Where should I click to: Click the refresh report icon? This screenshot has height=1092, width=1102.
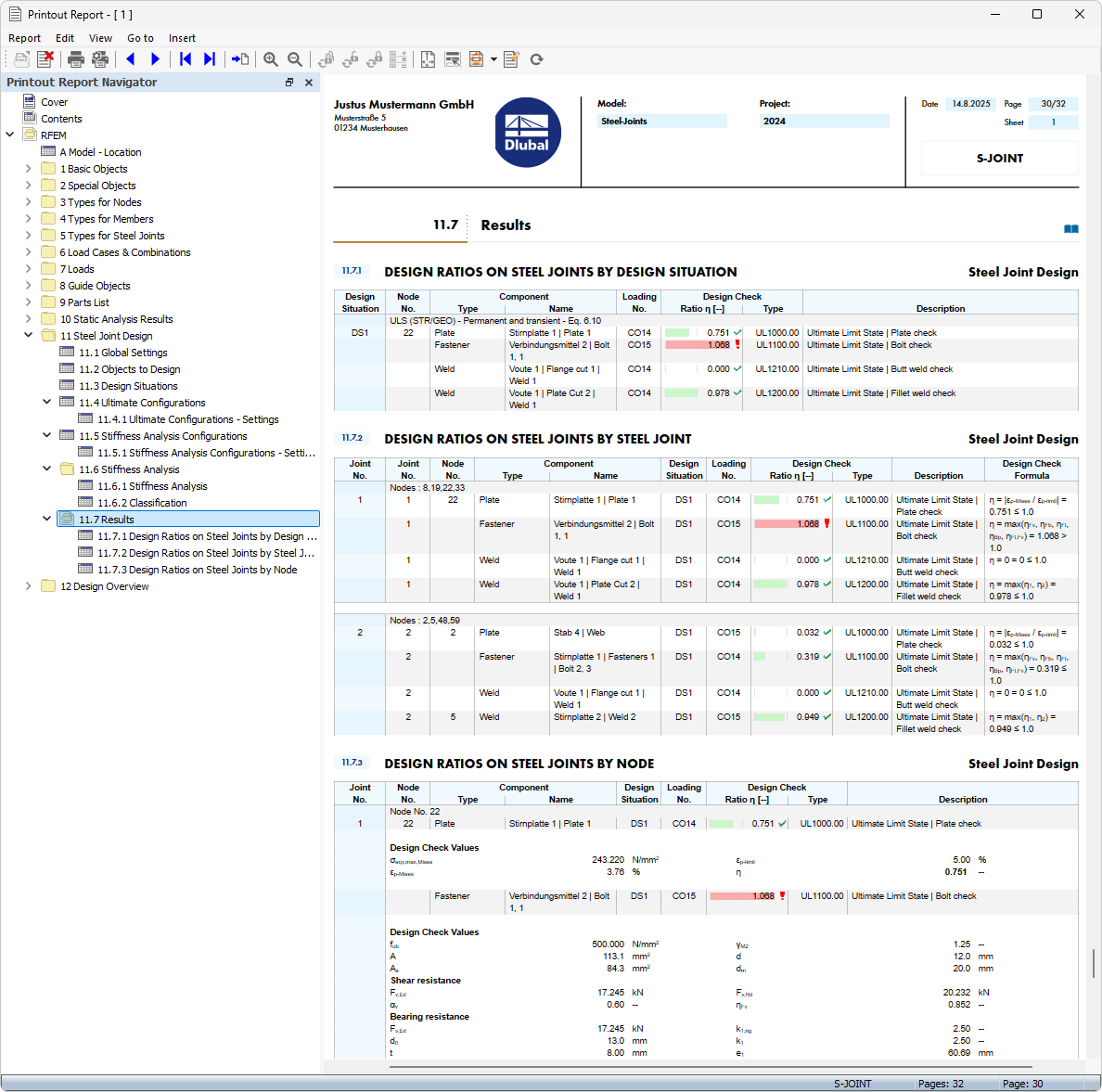(537, 59)
